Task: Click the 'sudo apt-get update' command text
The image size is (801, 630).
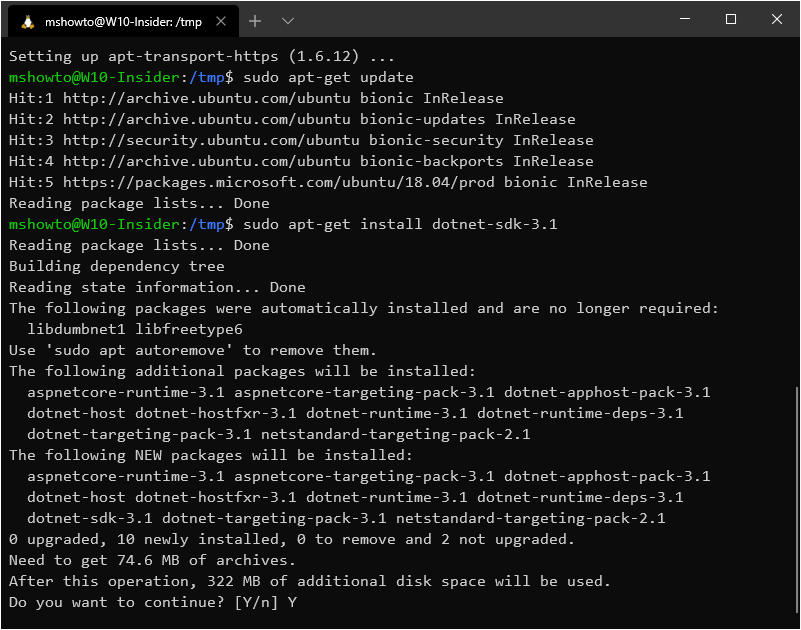Action: [x=328, y=78]
